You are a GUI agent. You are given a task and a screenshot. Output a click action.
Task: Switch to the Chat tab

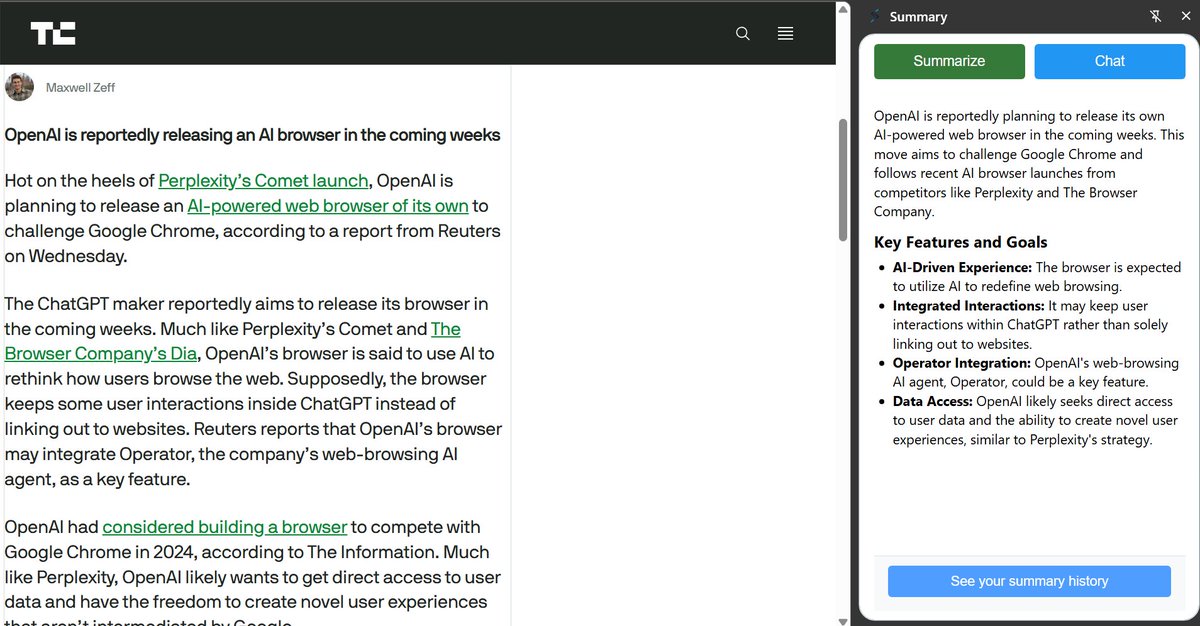[1109, 61]
